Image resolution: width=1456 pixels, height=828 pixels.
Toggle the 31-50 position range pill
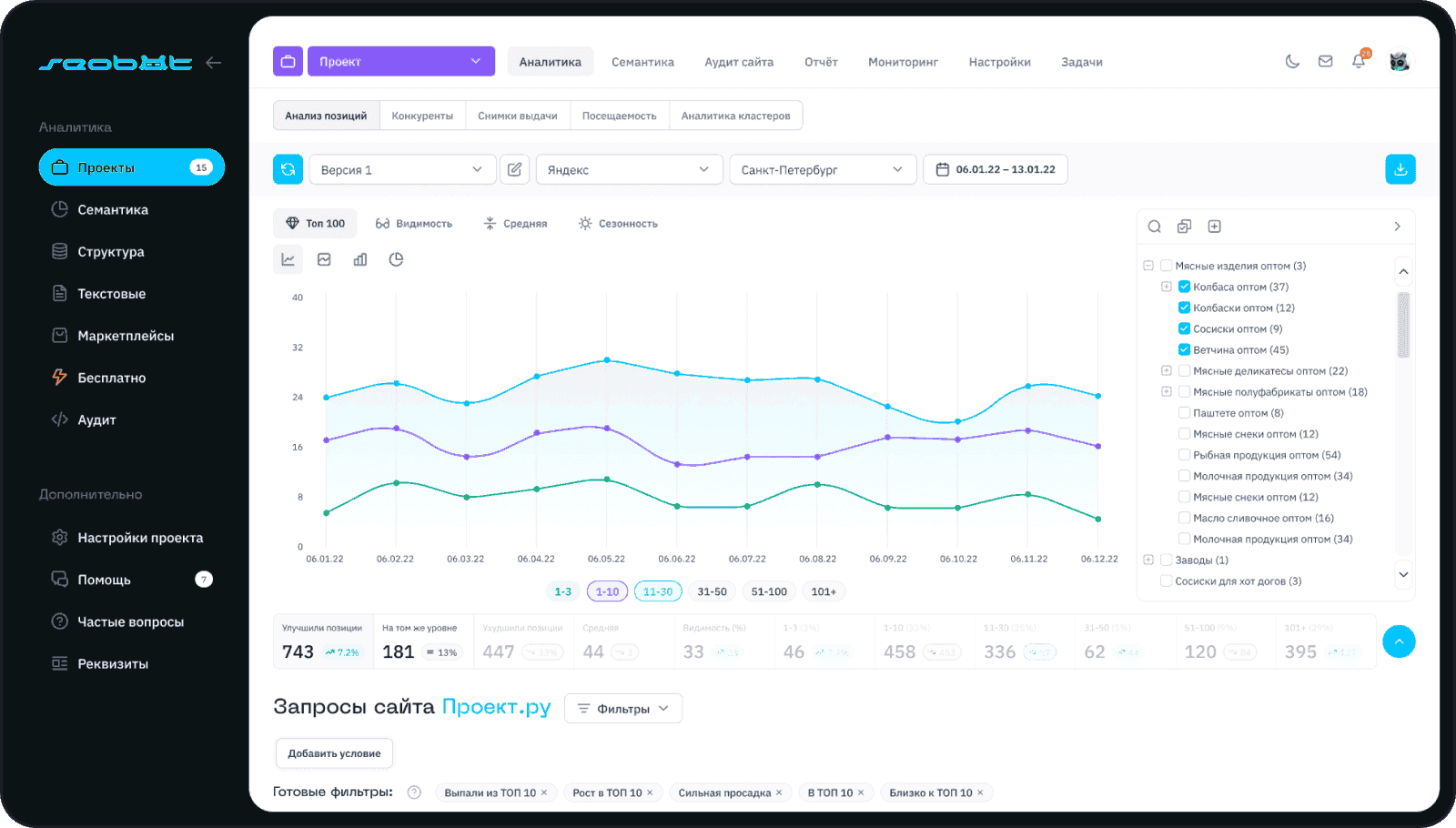point(712,591)
